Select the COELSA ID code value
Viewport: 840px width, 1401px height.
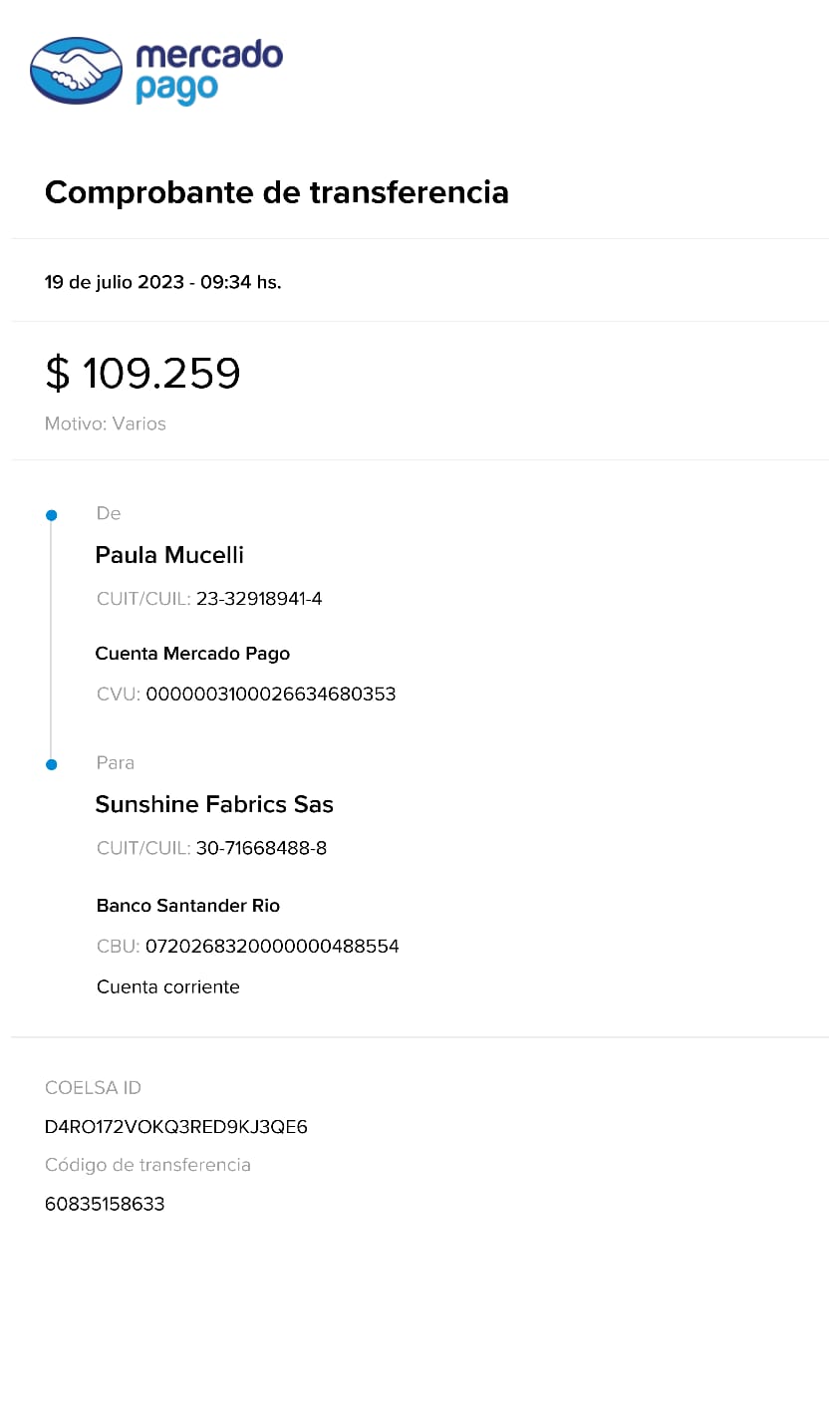click(176, 1127)
